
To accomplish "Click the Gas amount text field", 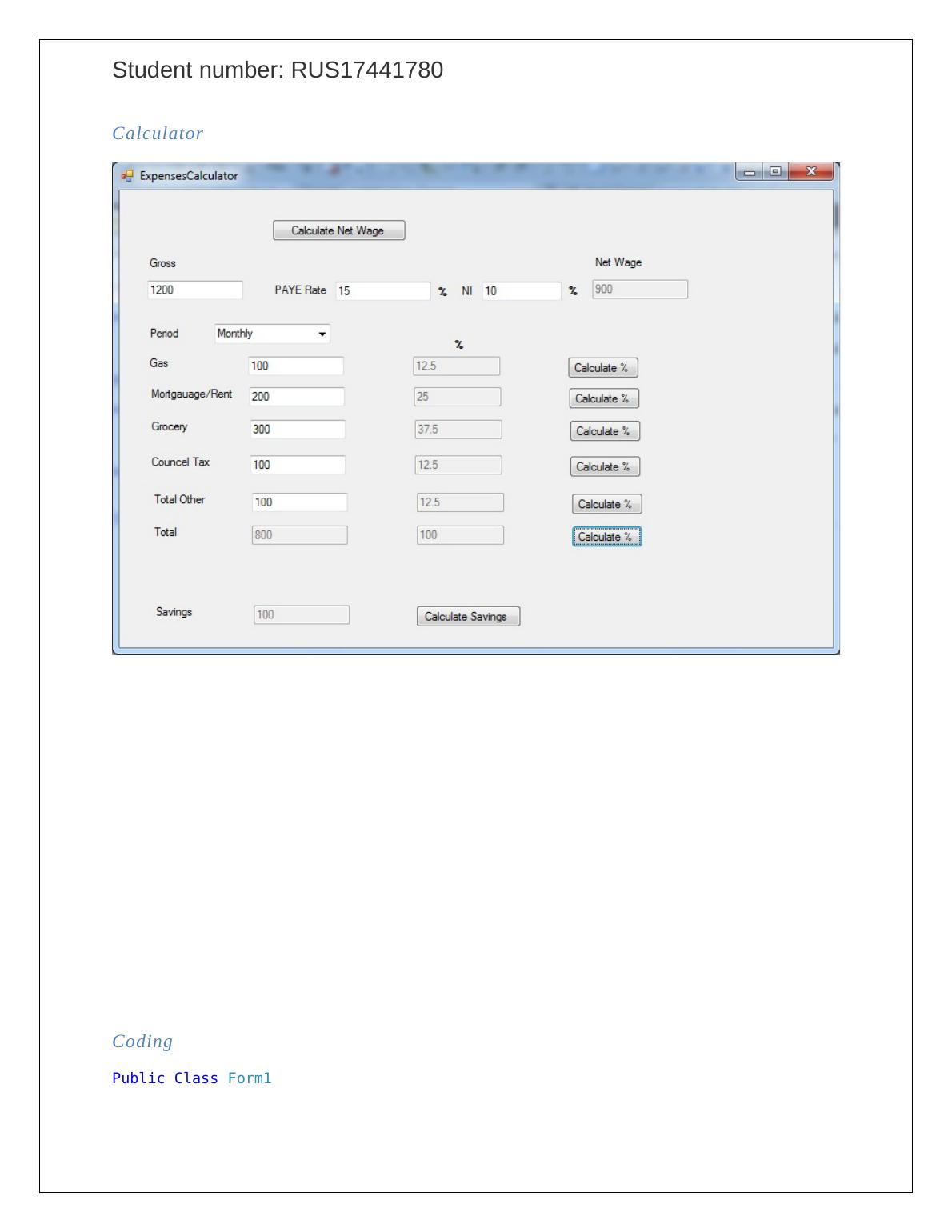I will [x=295, y=366].
